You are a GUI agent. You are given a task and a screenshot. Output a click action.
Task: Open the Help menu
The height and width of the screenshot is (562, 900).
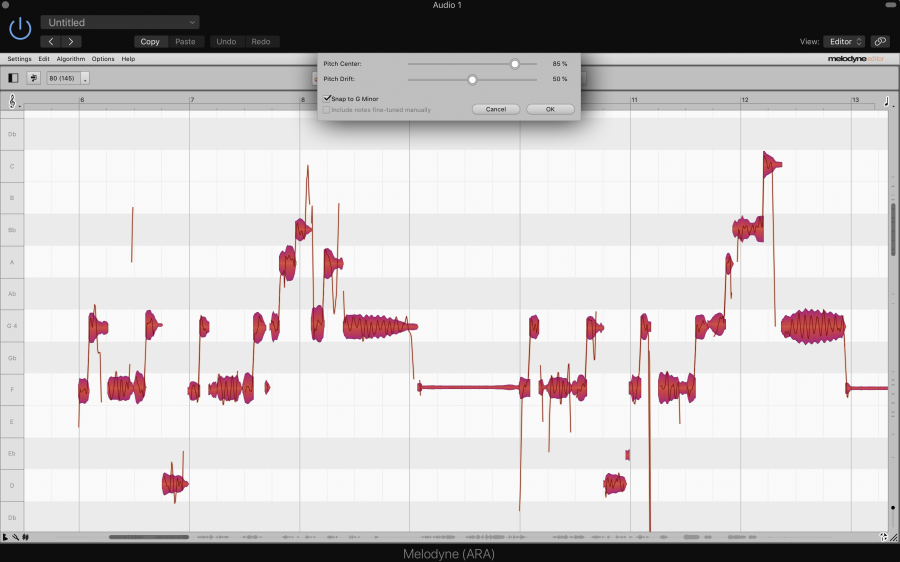point(128,59)
